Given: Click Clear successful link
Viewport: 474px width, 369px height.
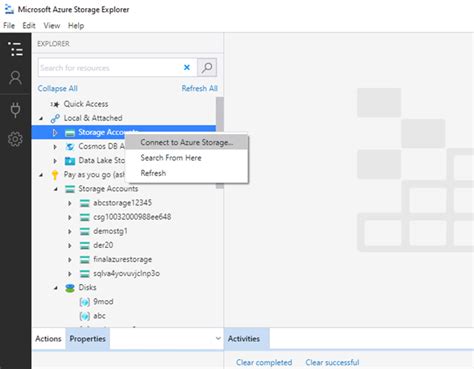Looking at the screenshot, I should 332,362.
